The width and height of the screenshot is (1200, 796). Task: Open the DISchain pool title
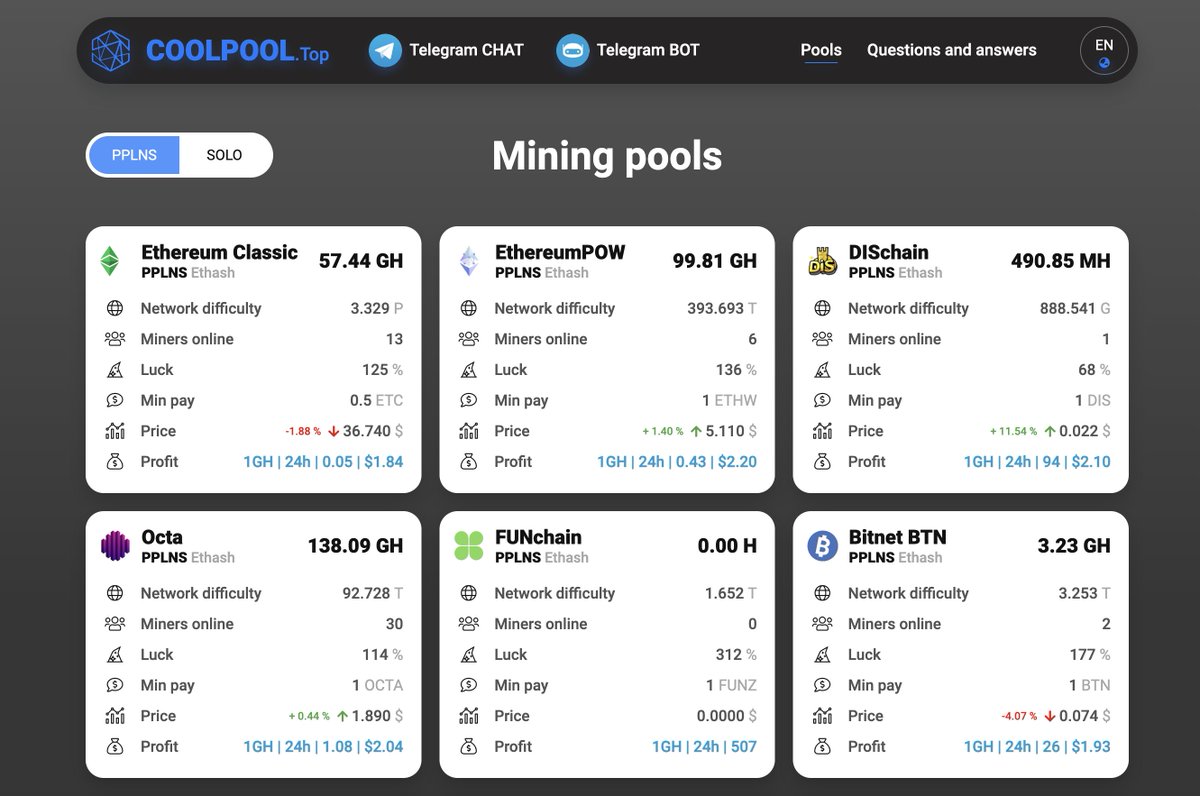888,252
